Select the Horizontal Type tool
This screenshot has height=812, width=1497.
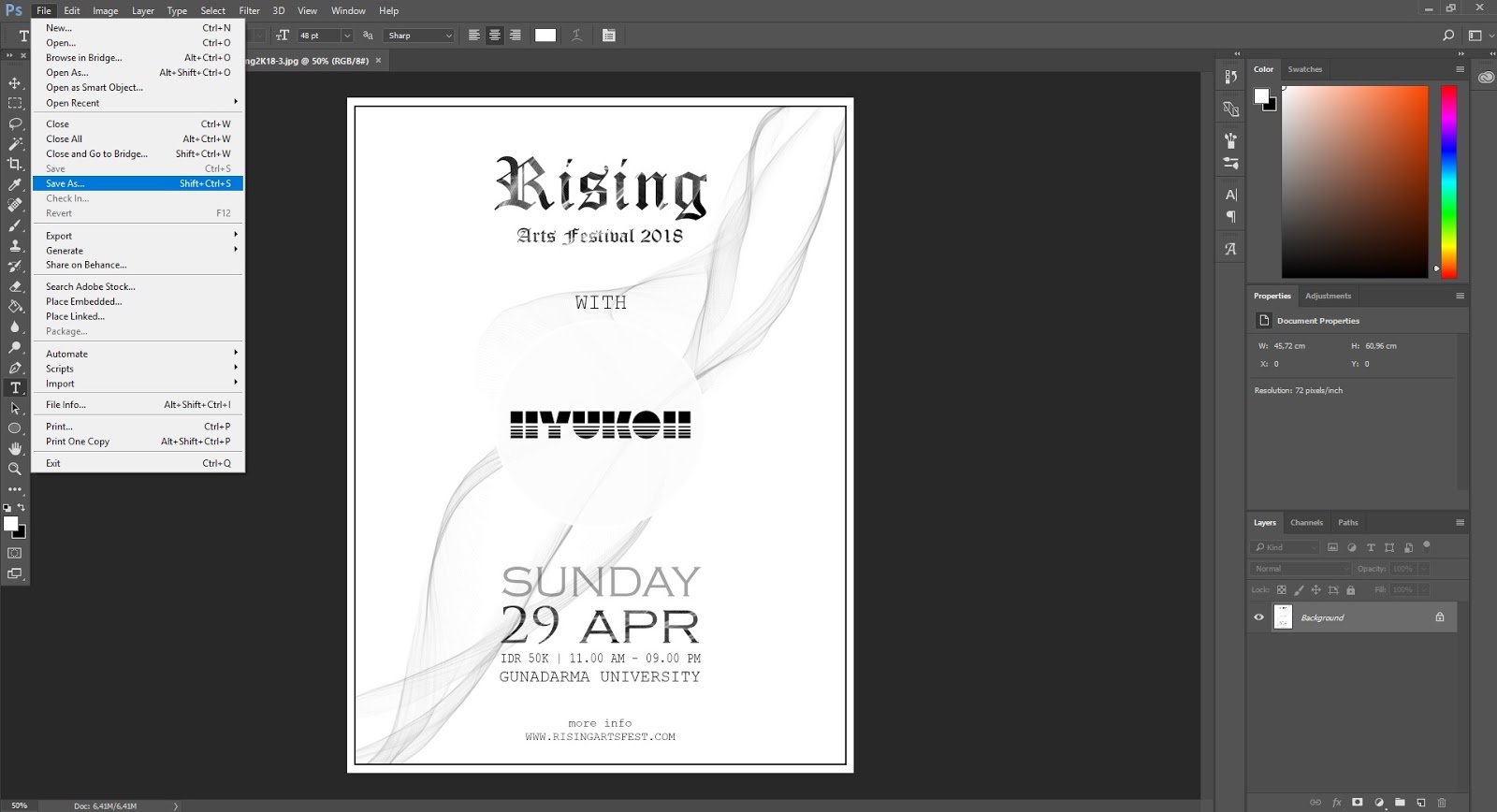pyautogui.click(x=15, y=387)
